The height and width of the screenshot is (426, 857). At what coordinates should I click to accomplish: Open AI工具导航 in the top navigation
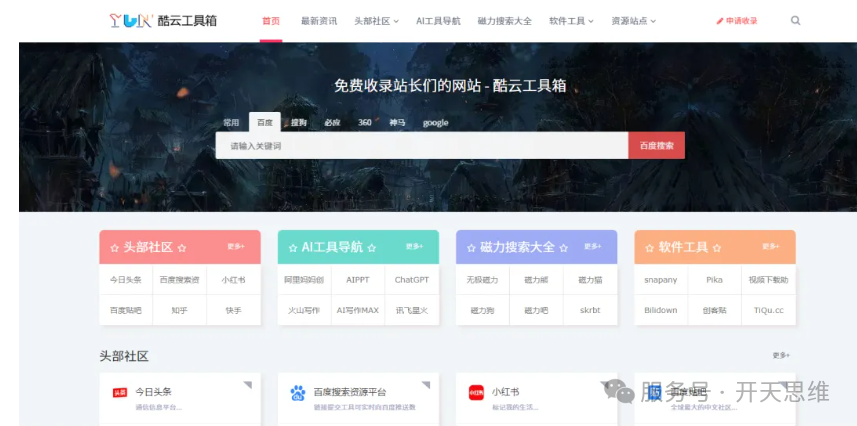(438, 21)
